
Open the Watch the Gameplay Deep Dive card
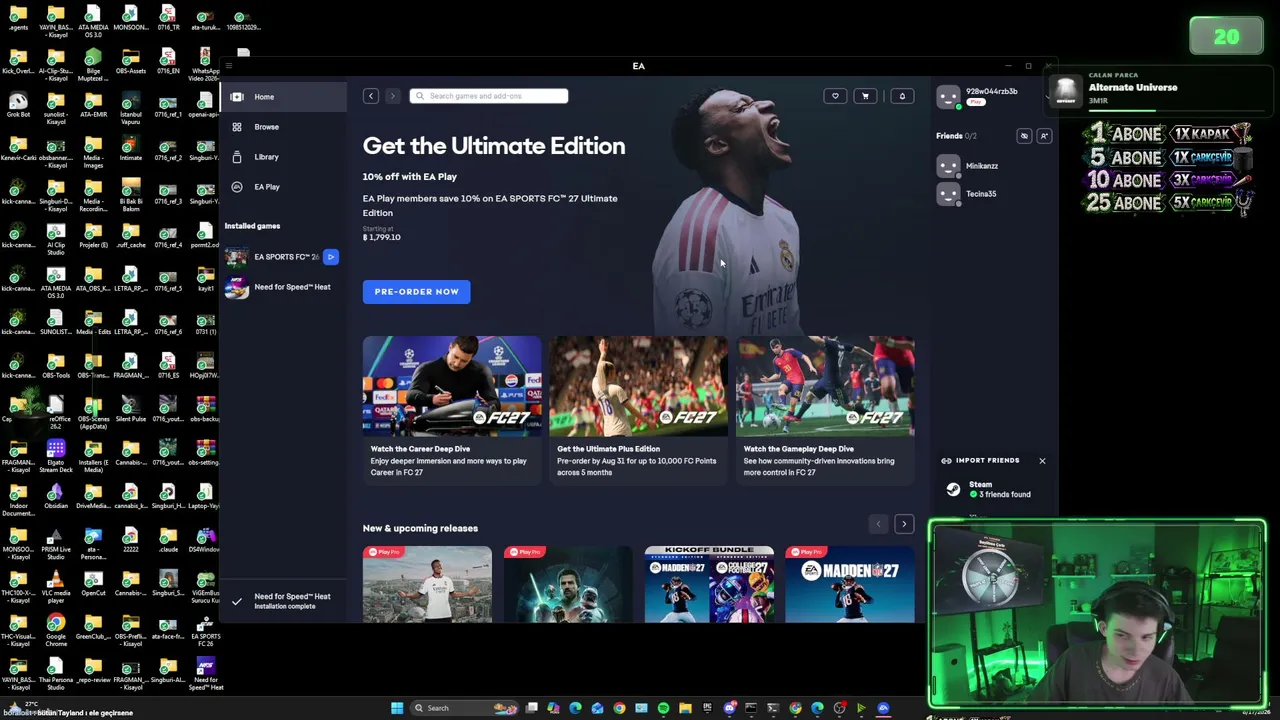point(825,410)
